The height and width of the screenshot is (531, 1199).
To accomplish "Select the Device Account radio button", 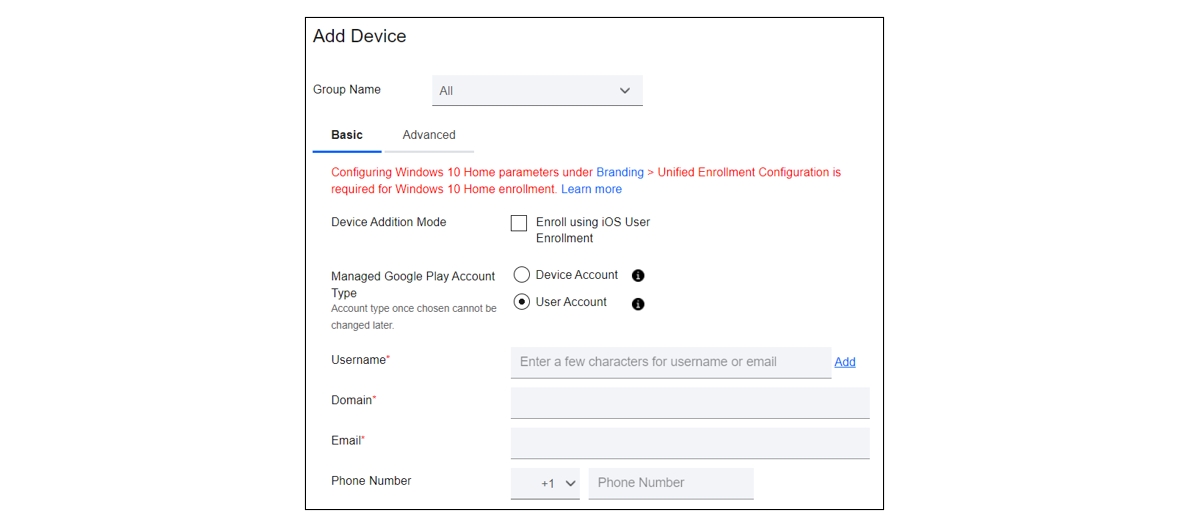I will click(522, 275).
